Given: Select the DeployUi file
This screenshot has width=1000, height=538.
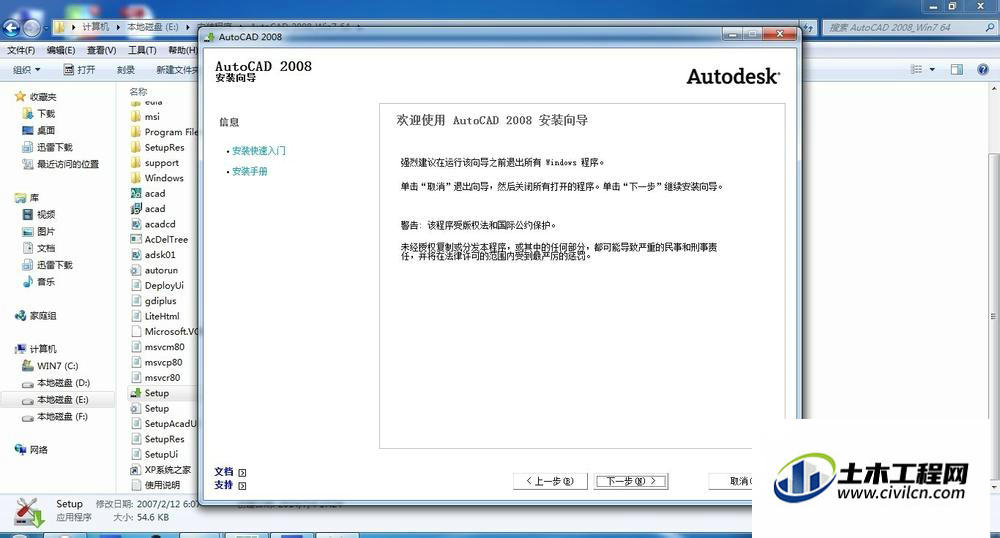Looking at the screenshot, I should 158,286.
